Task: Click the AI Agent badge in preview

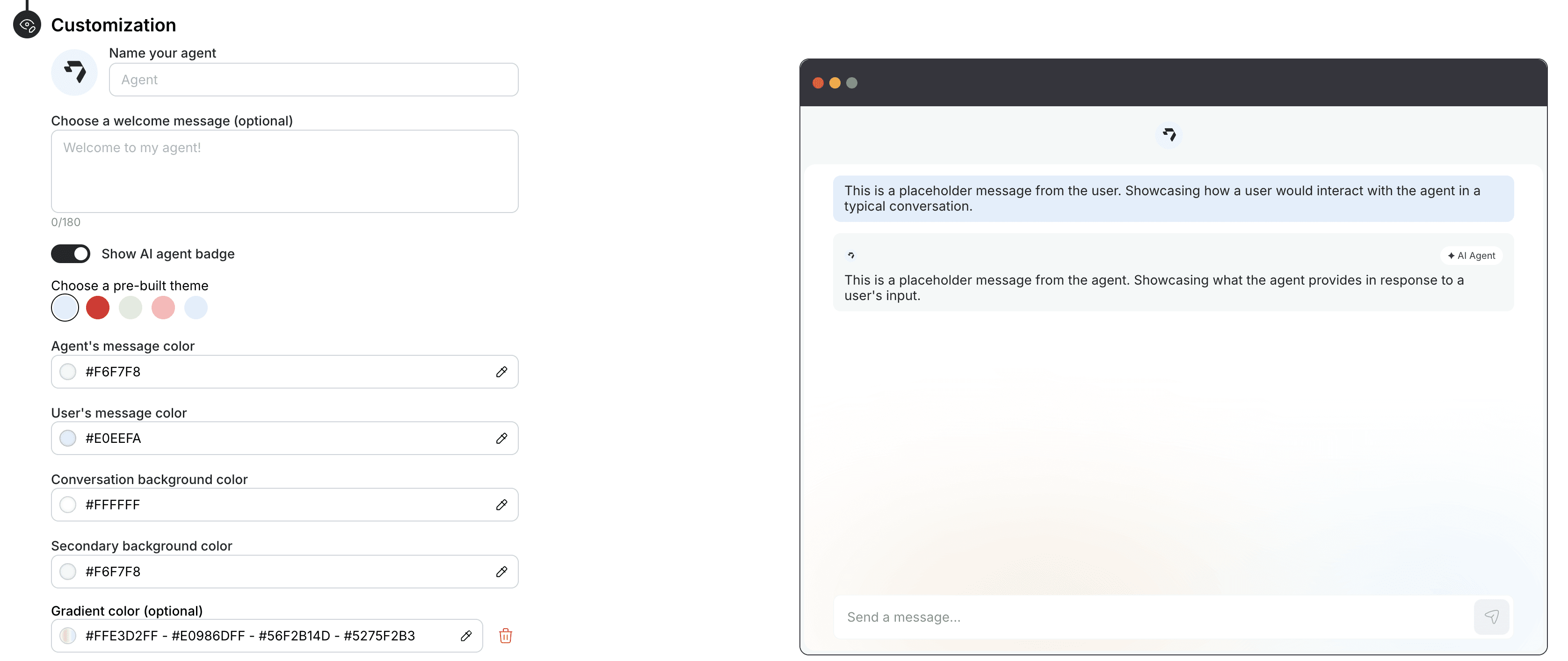Action: pyautogui.click(x=1471, y=255)
